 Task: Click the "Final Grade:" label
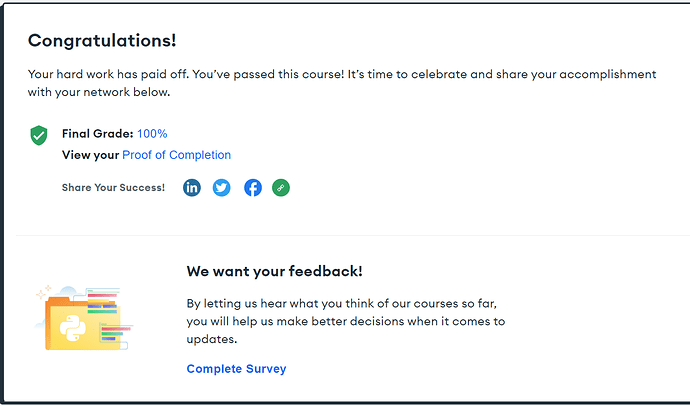[x=98, y=133]
